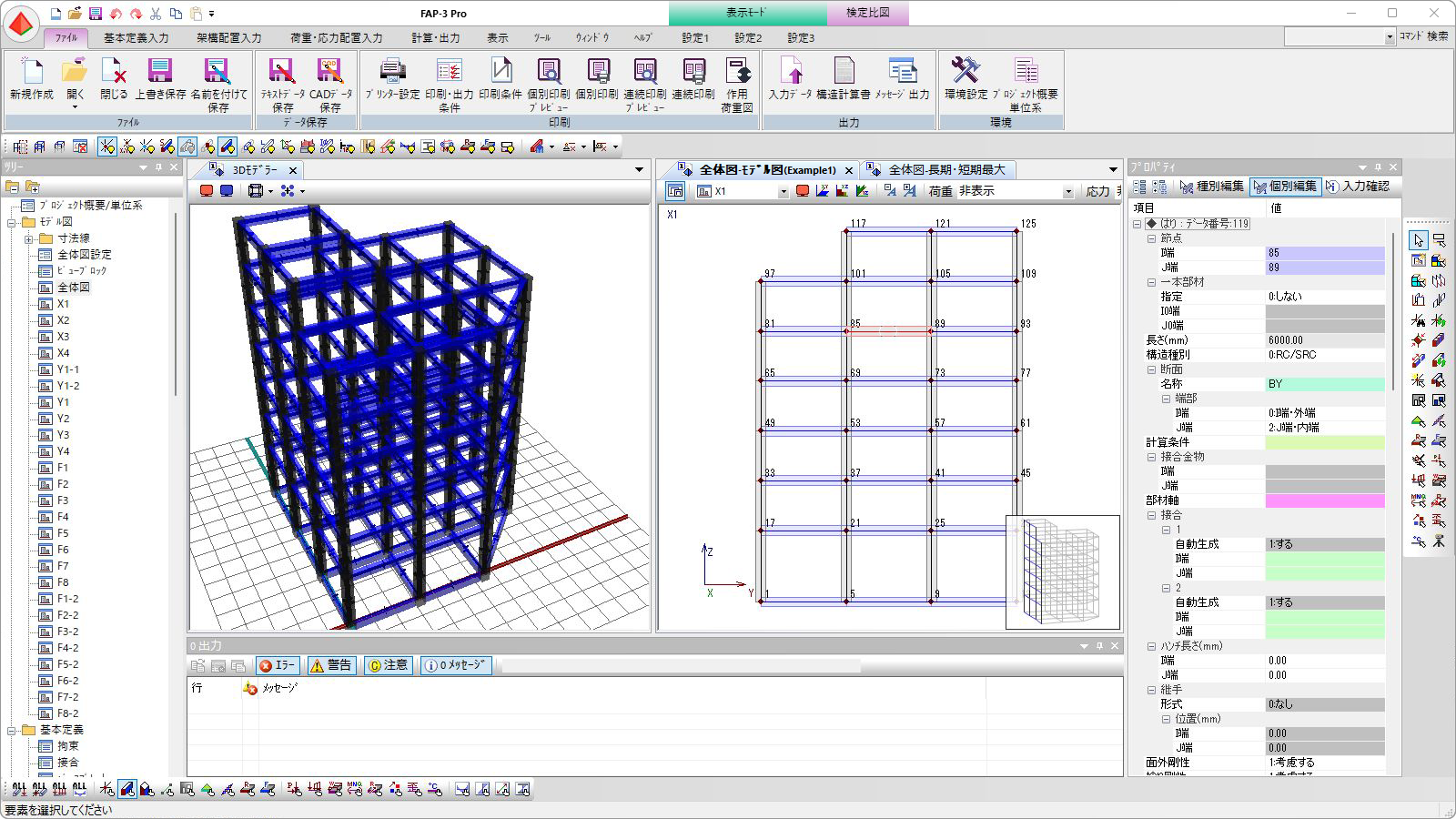The width and height of the screenshot is (1456, 819).
Task: Click the 作用荷重図 icon
Action: [x=737, y=78]
